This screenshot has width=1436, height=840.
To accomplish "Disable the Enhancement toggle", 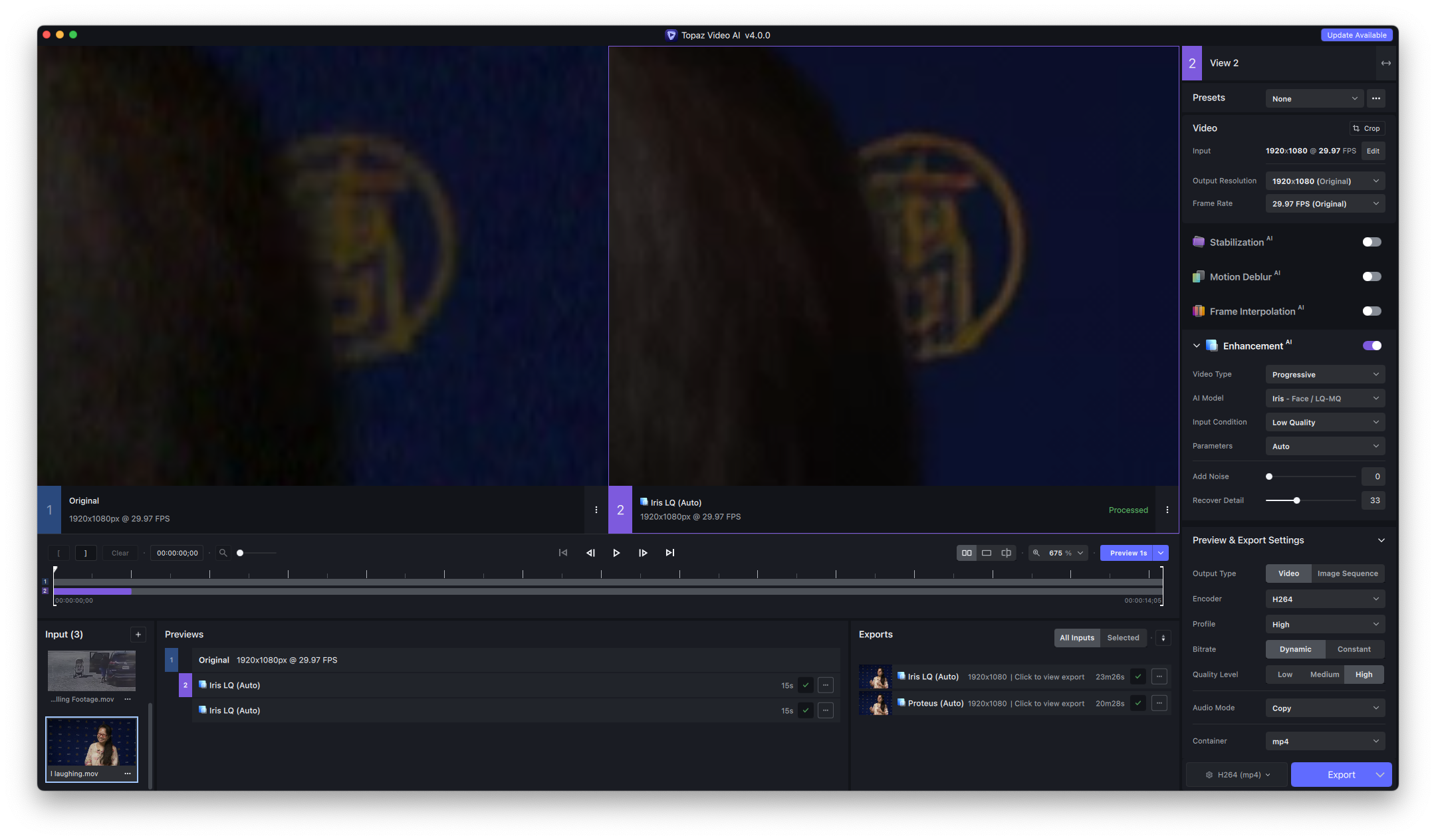I will [x=1372, y=346].
